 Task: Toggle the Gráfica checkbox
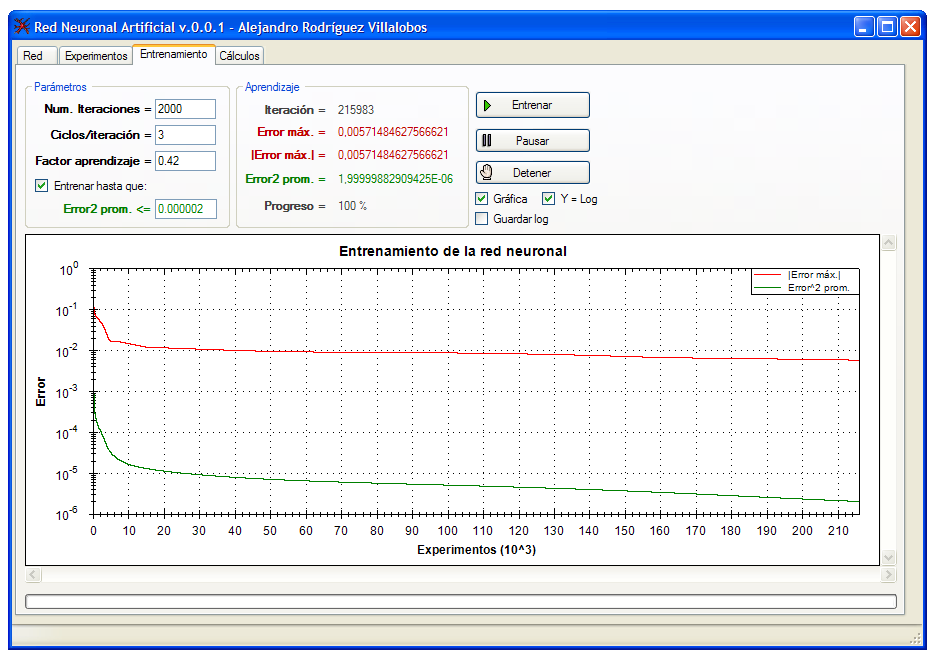482,199
